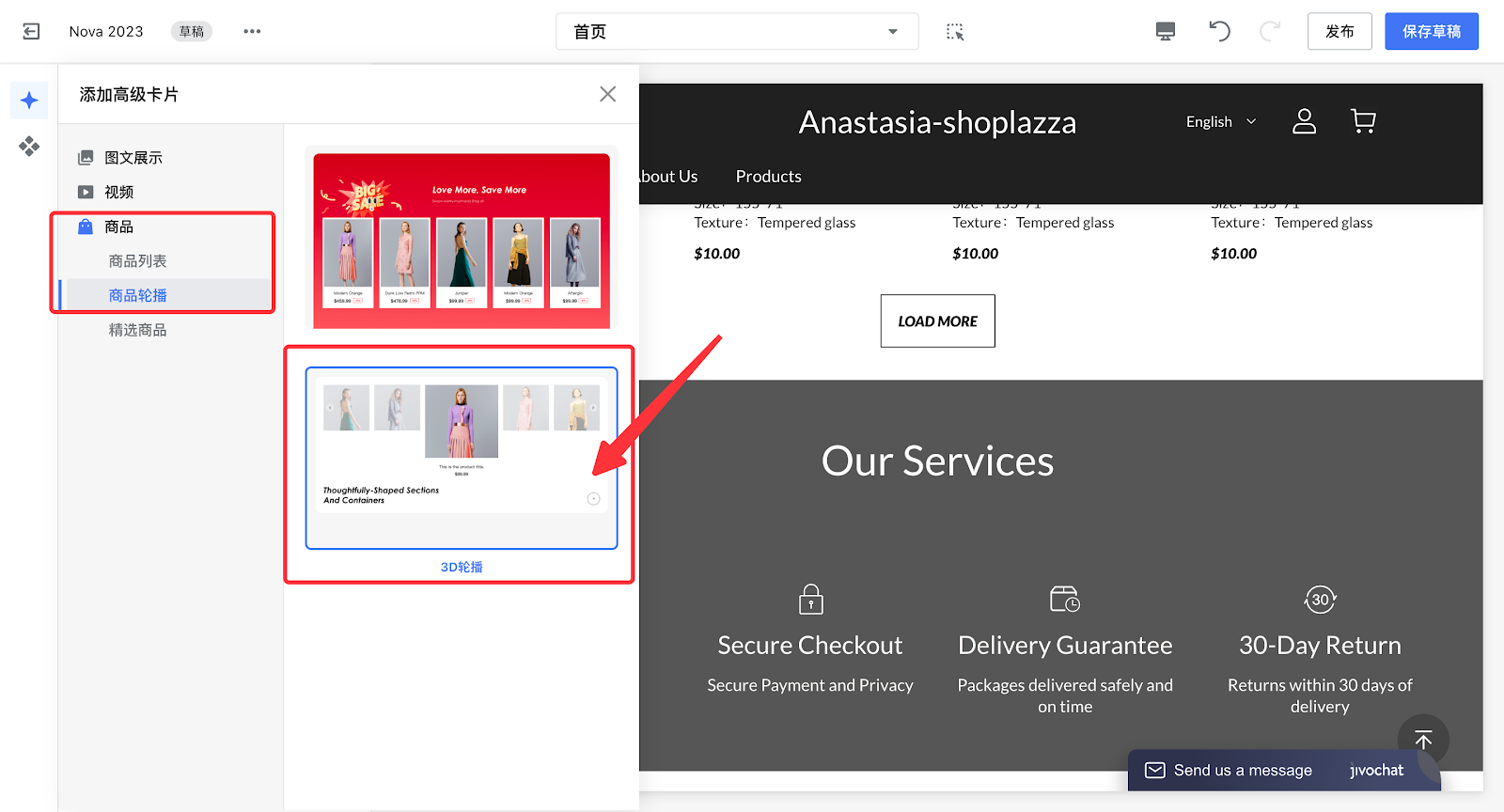Open the shopping cart icon
Screen dimensions: 1504x812
click(1362, 121)
